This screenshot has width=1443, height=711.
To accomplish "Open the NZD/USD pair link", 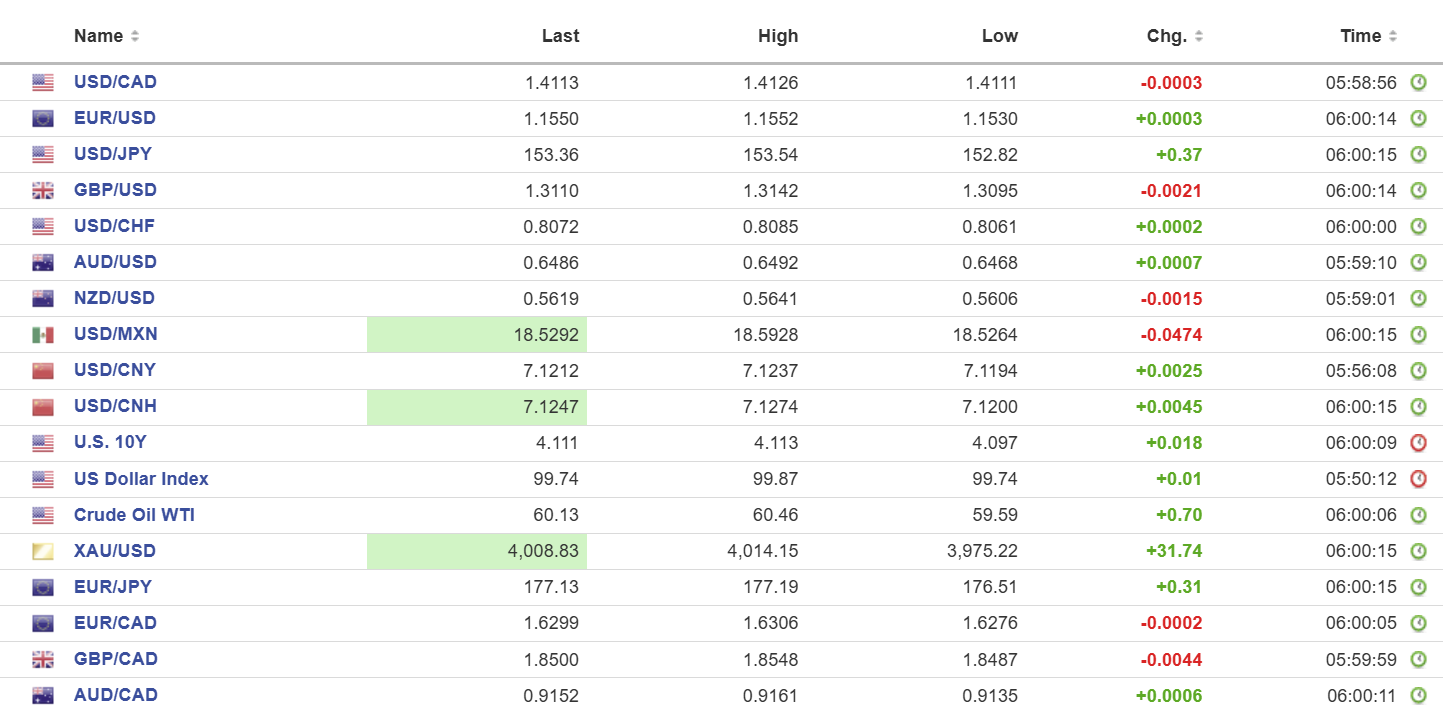I will pos(114,298).
